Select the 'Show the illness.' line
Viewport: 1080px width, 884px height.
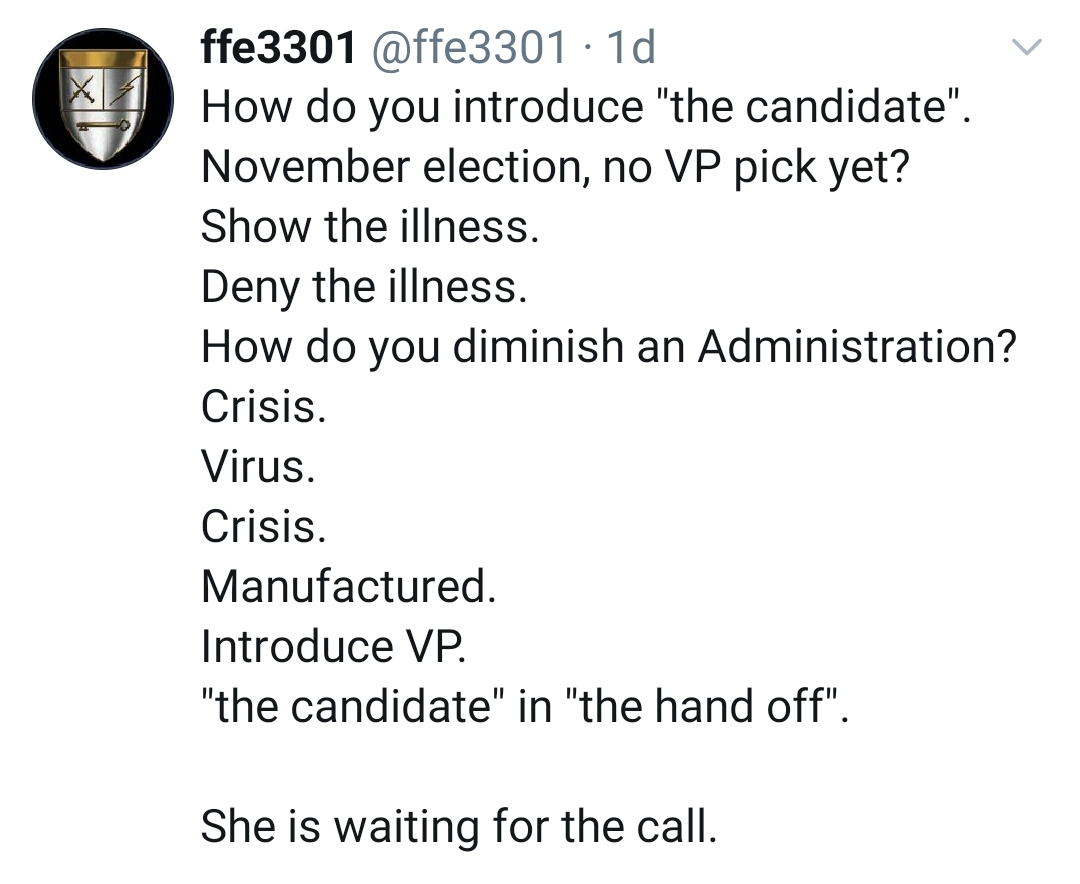click(370, 227)
